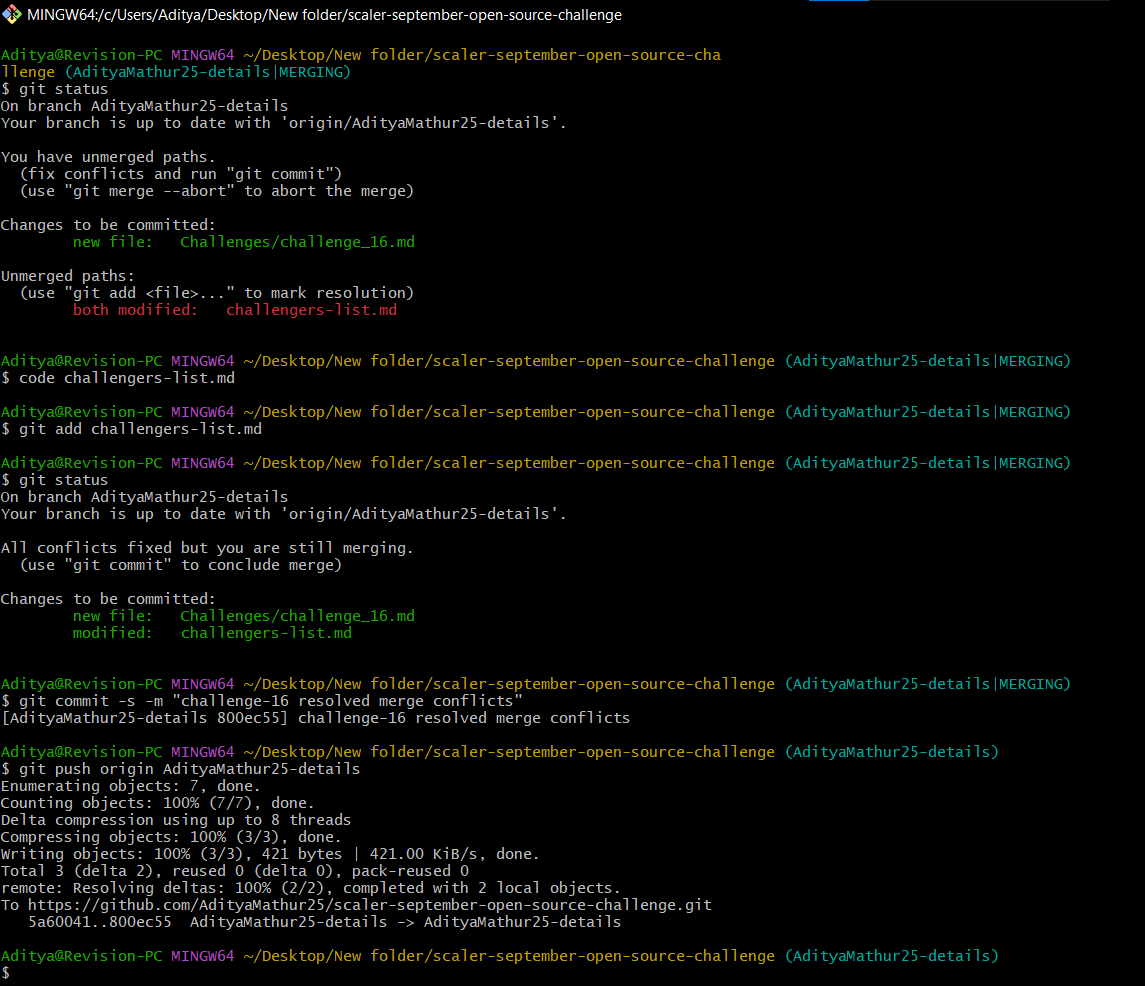Click the MINGW64 window title path text

tap(324, 15)
